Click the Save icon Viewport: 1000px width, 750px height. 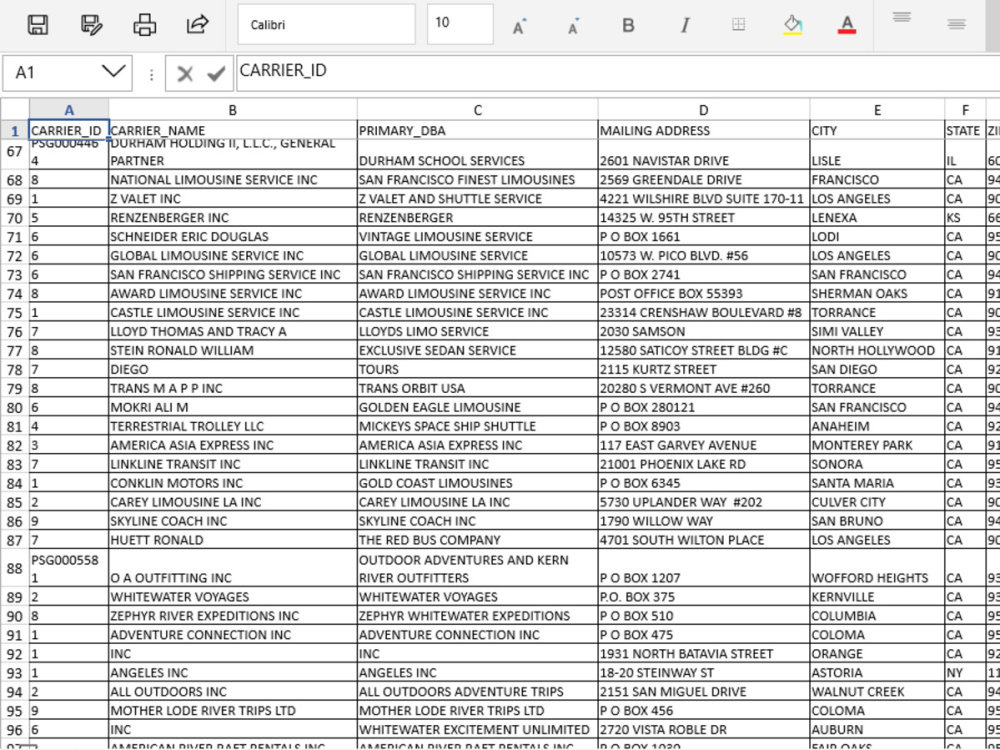pyautogui.click(x=38, y=25)
